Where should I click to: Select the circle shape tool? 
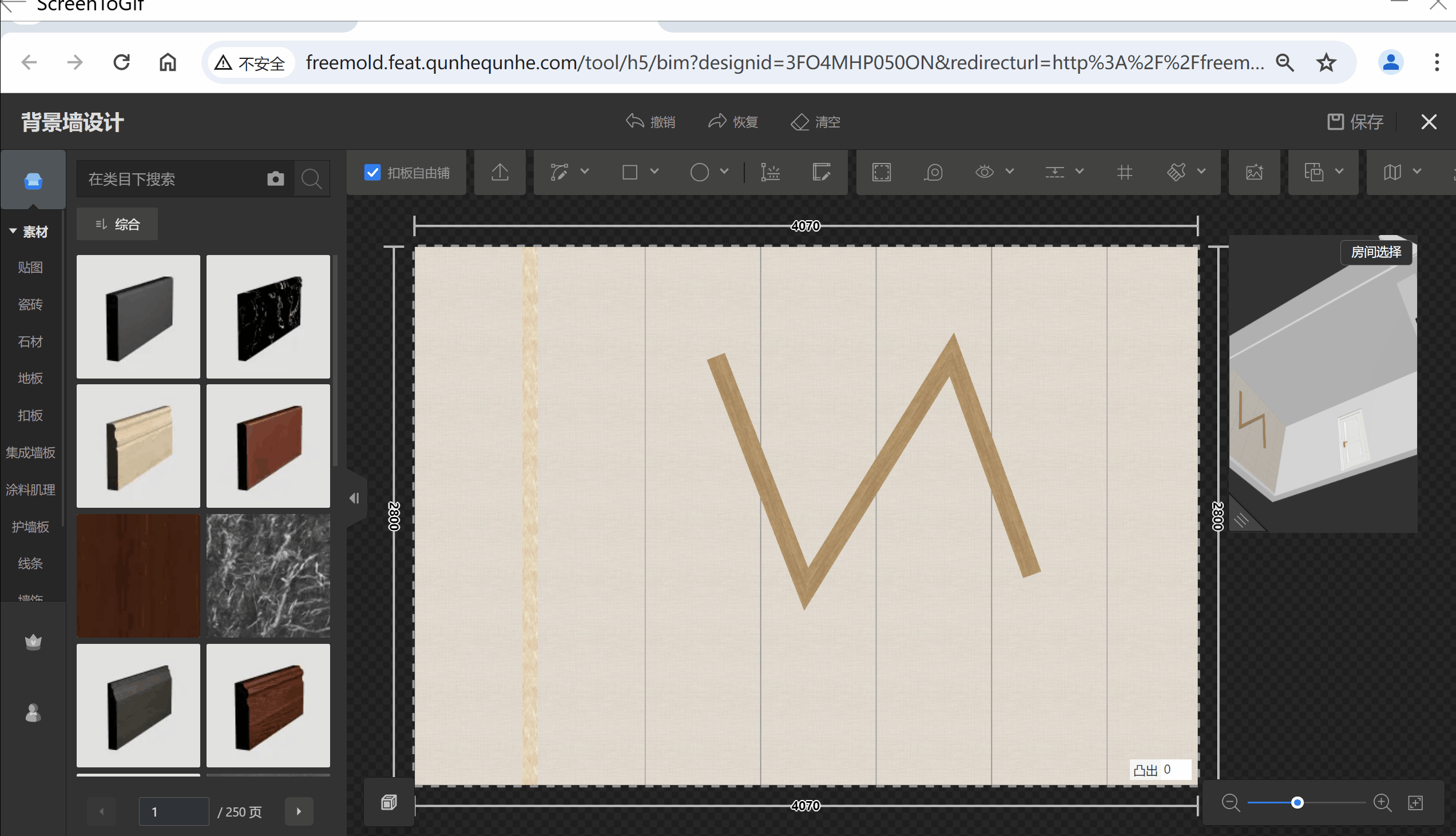(x=699, y=172)
